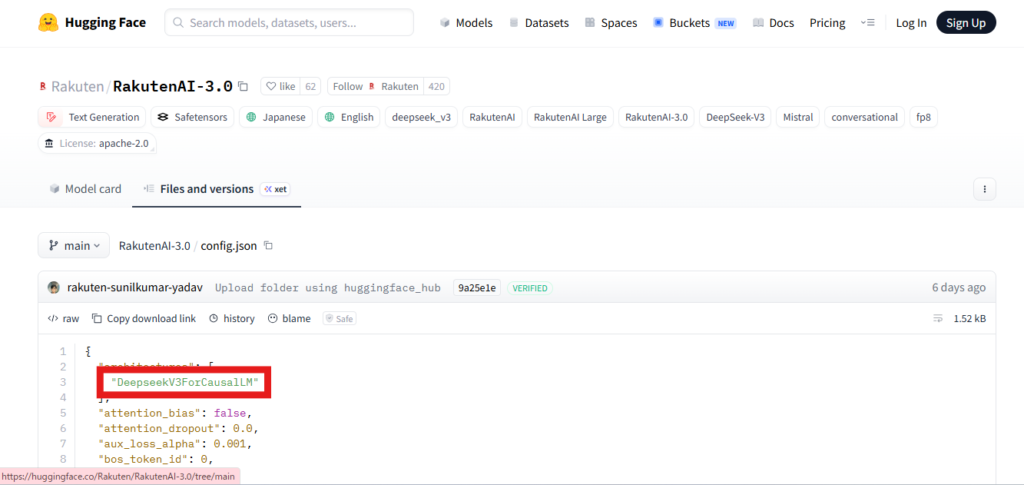Image resolution: width=1024 pixels, height=485 pixels.
Task: Click the "aux_loss_alpha": 0.001 line
Action: (175, 445)
